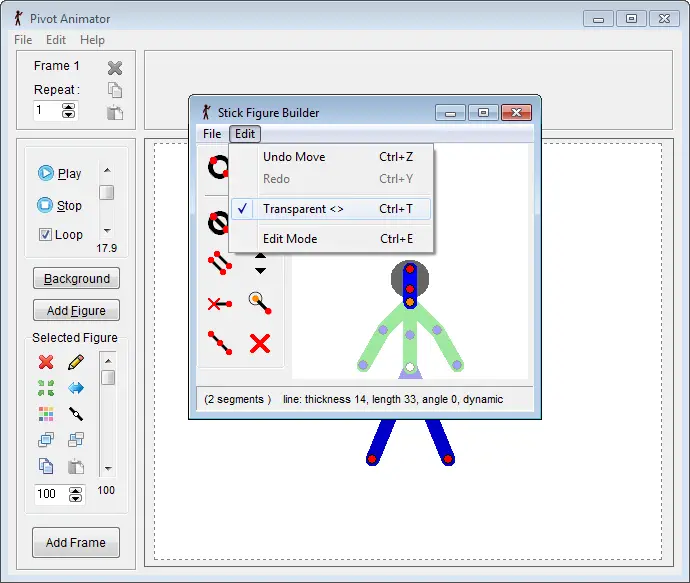The height and width of the screenshot is (583, 690).
Task: Select the Set Origin magnifier-handle tool
Action: point(260,303)
